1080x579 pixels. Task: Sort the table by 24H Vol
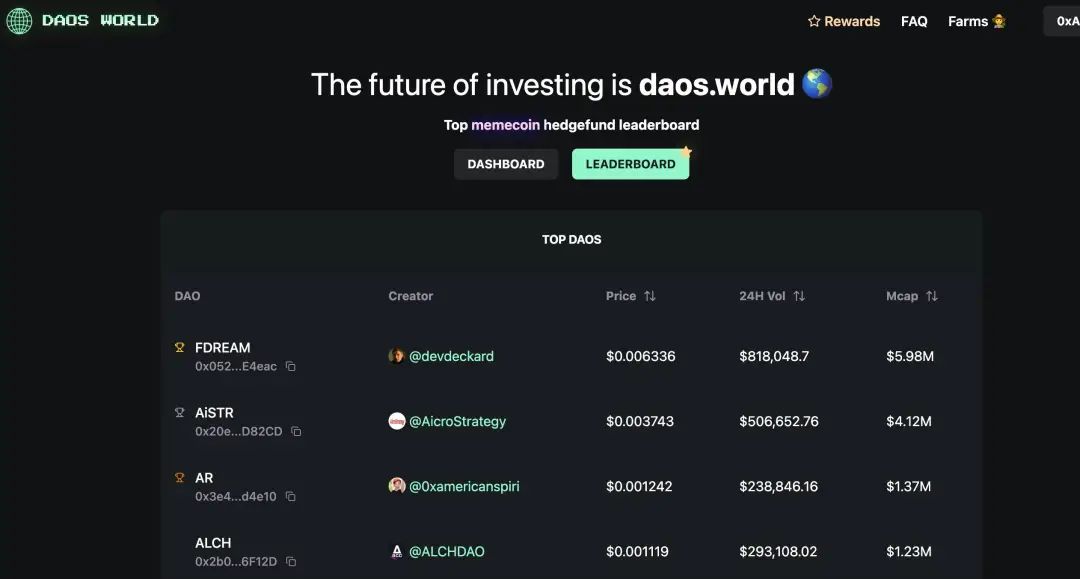[799, 296]
